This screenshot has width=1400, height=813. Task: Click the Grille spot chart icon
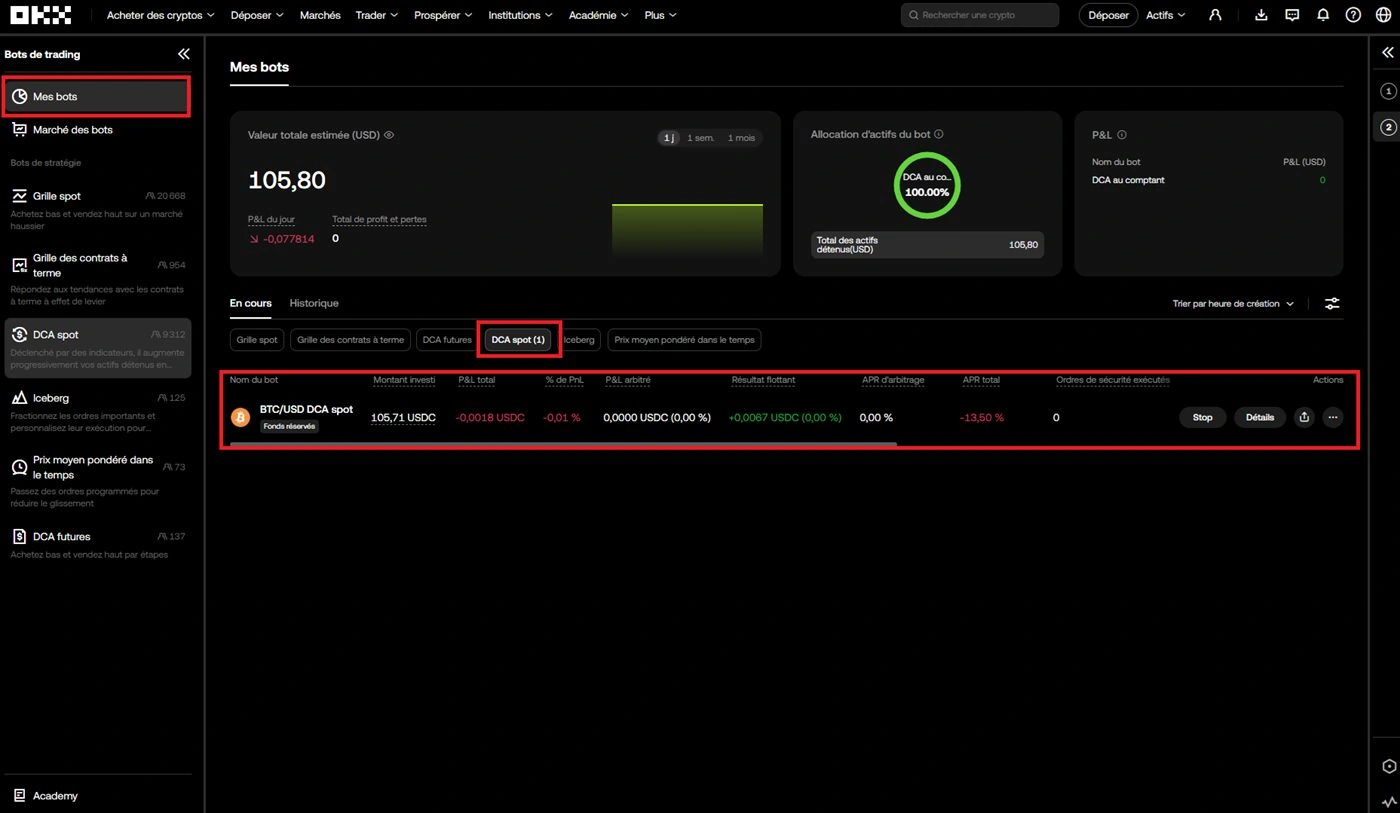click(19, 196)
